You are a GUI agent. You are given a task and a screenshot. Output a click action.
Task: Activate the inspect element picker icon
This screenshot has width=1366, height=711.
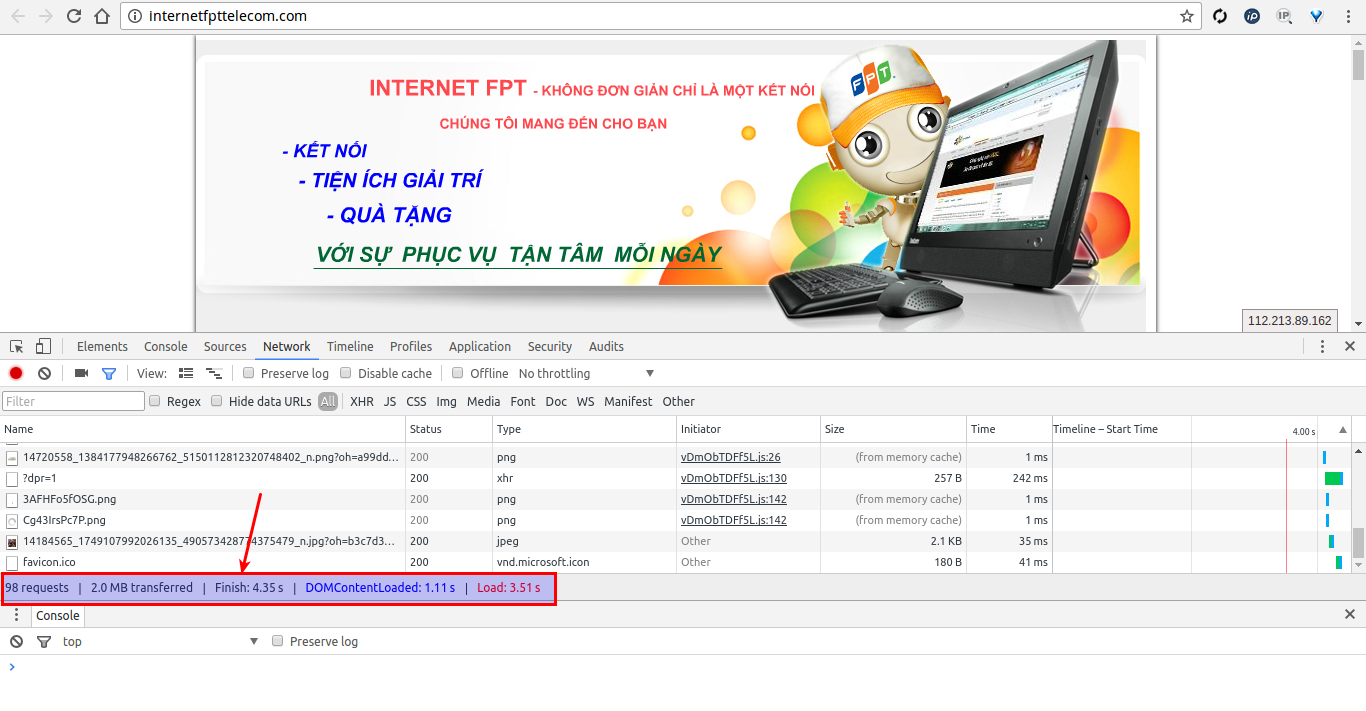[x=17, y=346]
